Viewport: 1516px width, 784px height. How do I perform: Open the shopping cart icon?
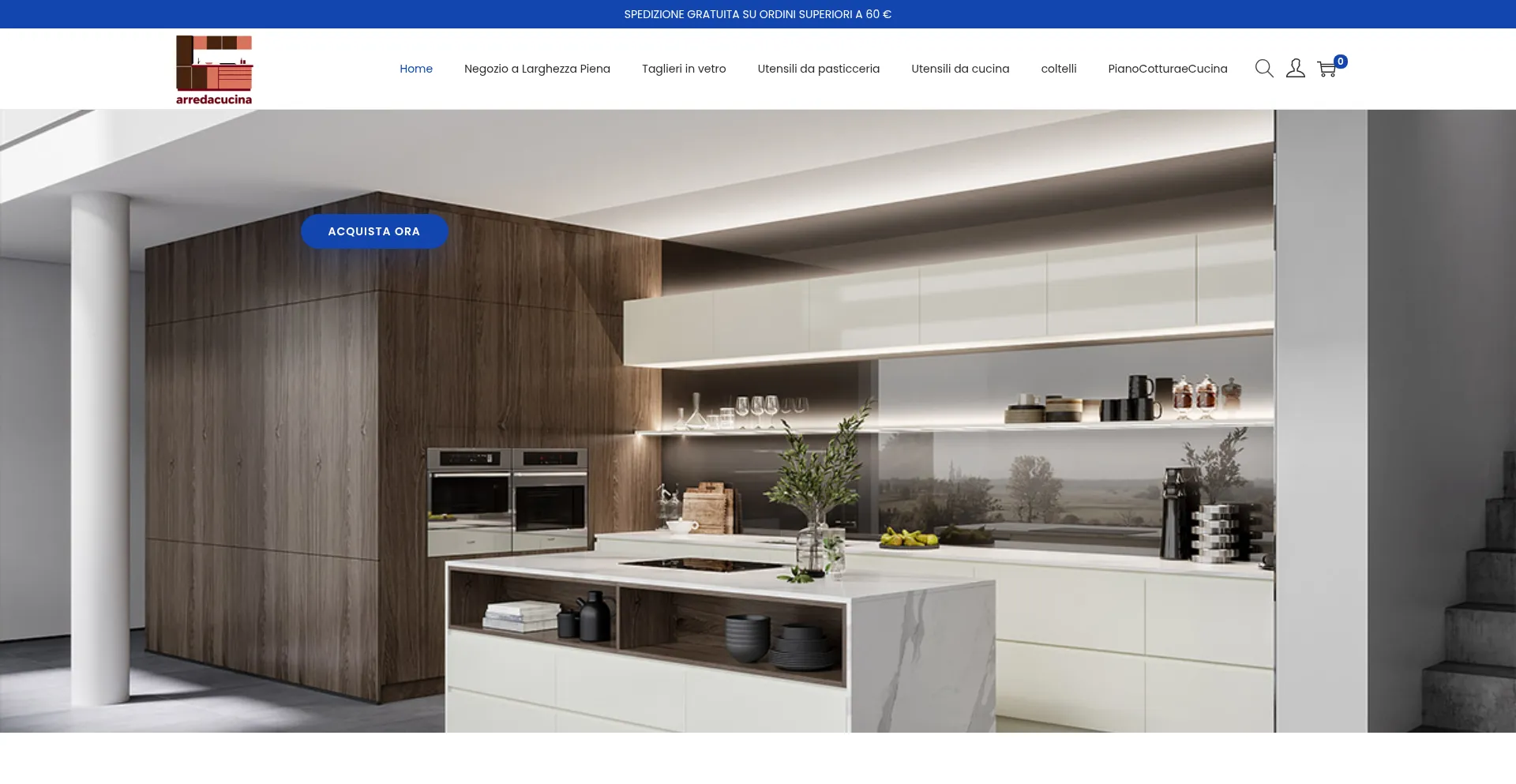tap(1326, 69)
